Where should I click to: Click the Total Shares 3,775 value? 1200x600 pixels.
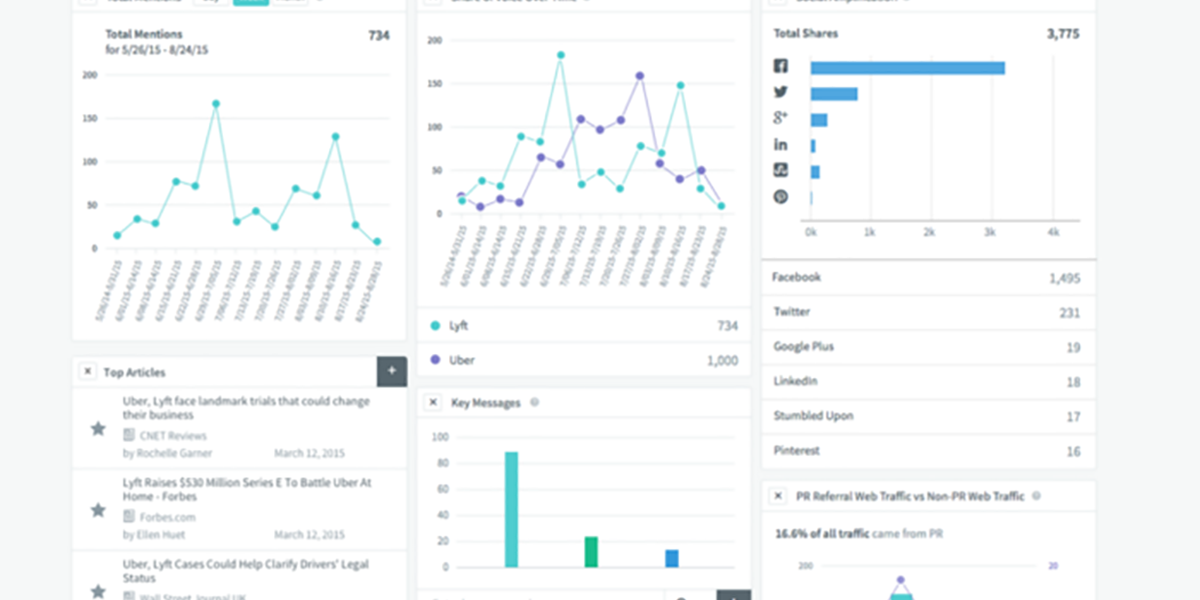pyautogui.click(x=1063, y=34)
